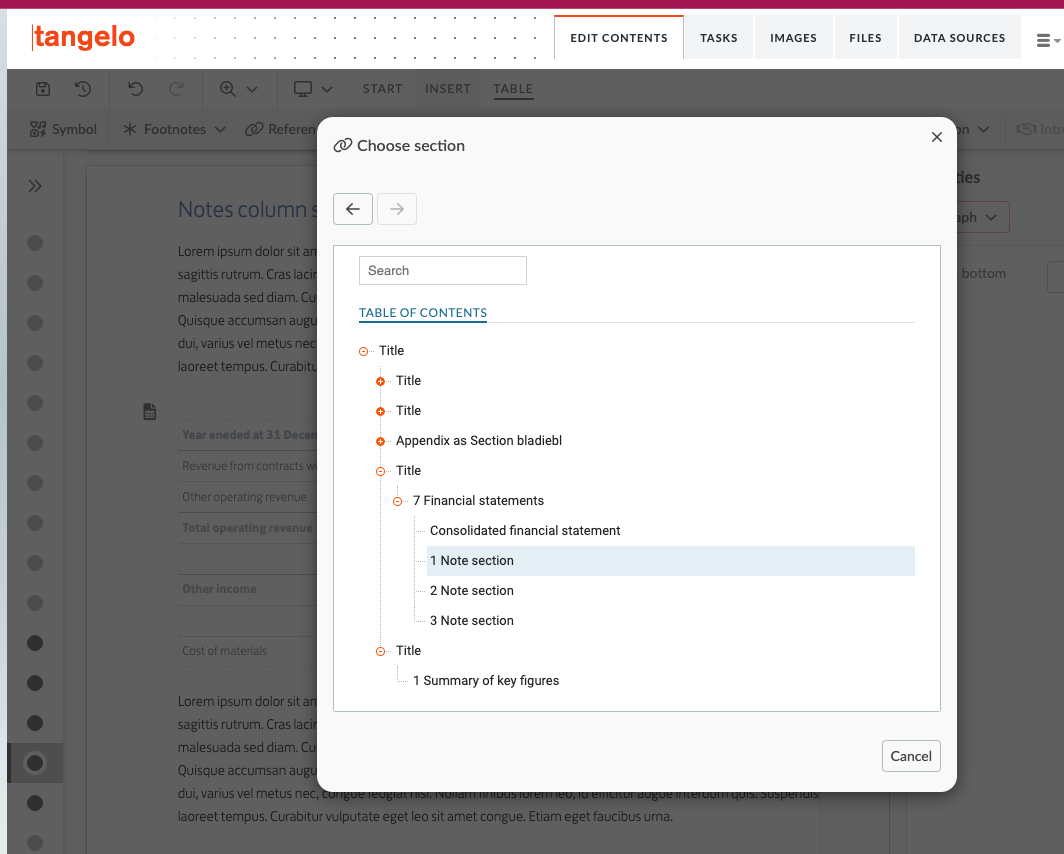Go back with the left arrow button
This screenshot has height=854, width=1064.
click(x=353, y=209)
